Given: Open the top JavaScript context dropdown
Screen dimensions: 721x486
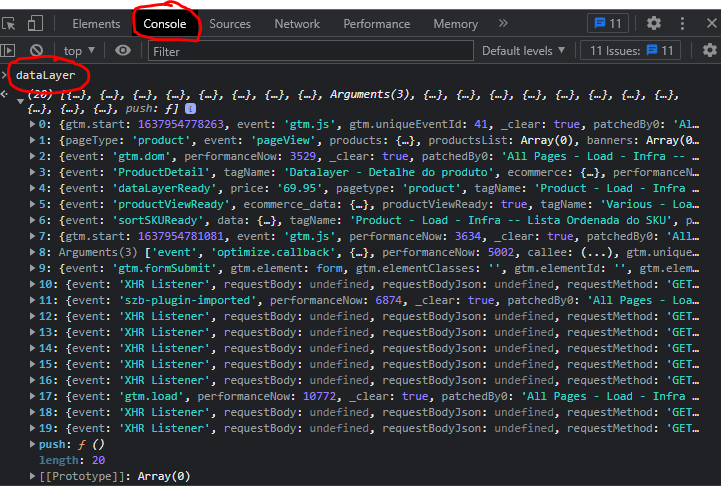Looking at the screenshot, I should [x=79, y=51].
